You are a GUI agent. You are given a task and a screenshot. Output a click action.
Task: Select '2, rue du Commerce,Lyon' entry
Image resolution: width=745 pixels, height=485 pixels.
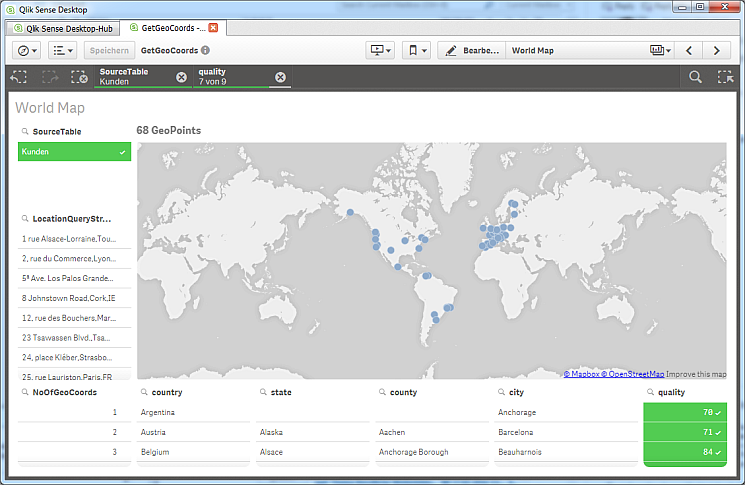75,258
